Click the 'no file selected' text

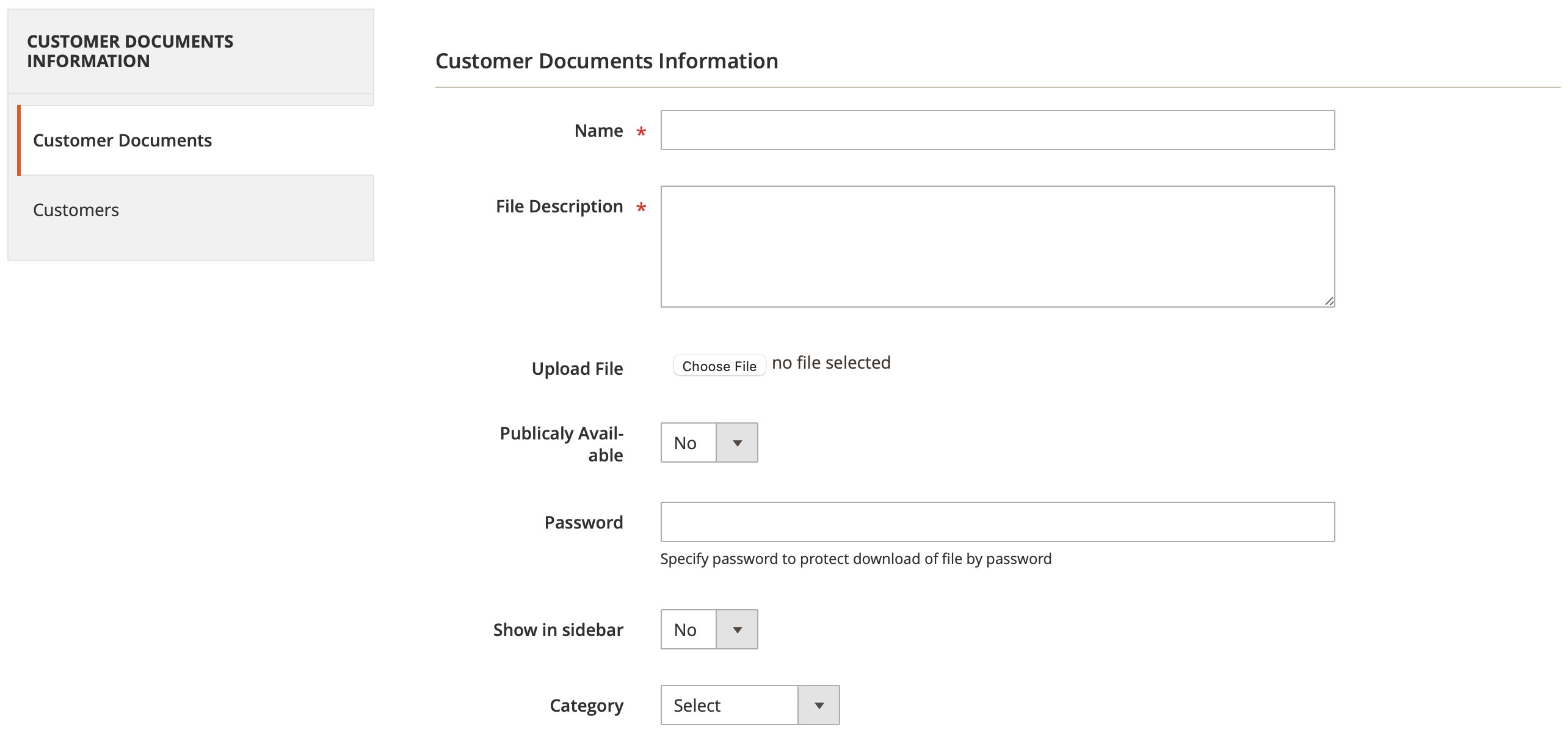tap(831, 363)
